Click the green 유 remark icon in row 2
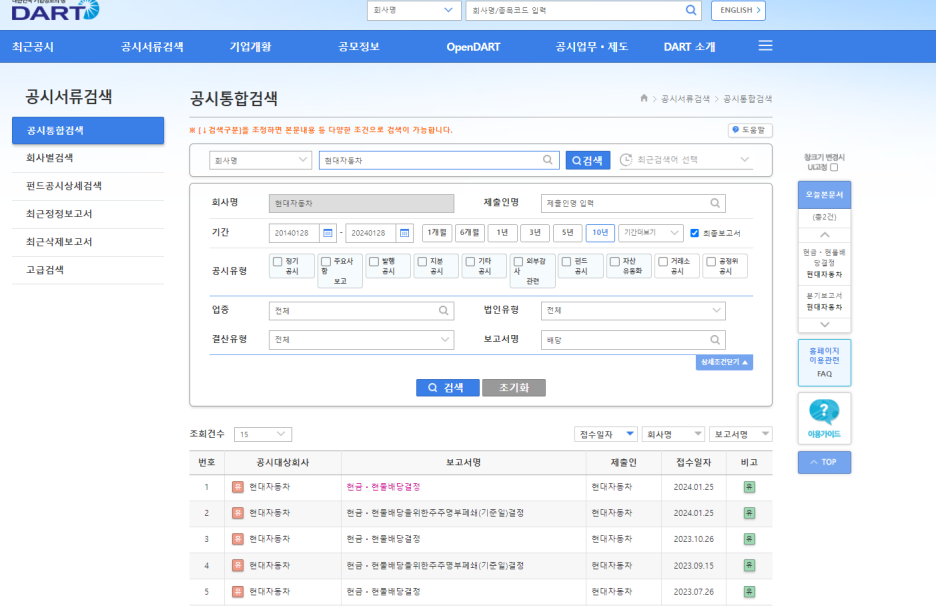 pyautogui.click(x=749, y=513)
